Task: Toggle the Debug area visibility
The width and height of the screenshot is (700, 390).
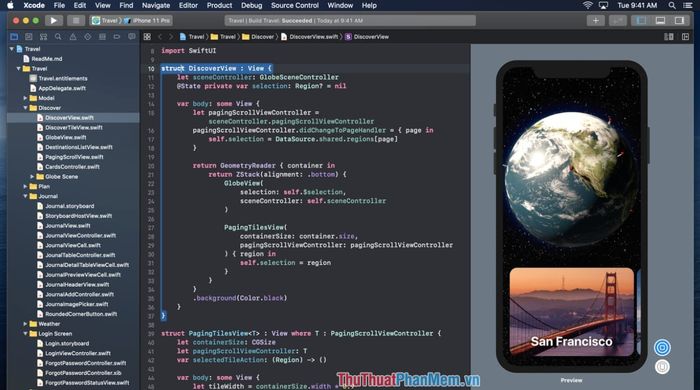Action: point(660,21)
